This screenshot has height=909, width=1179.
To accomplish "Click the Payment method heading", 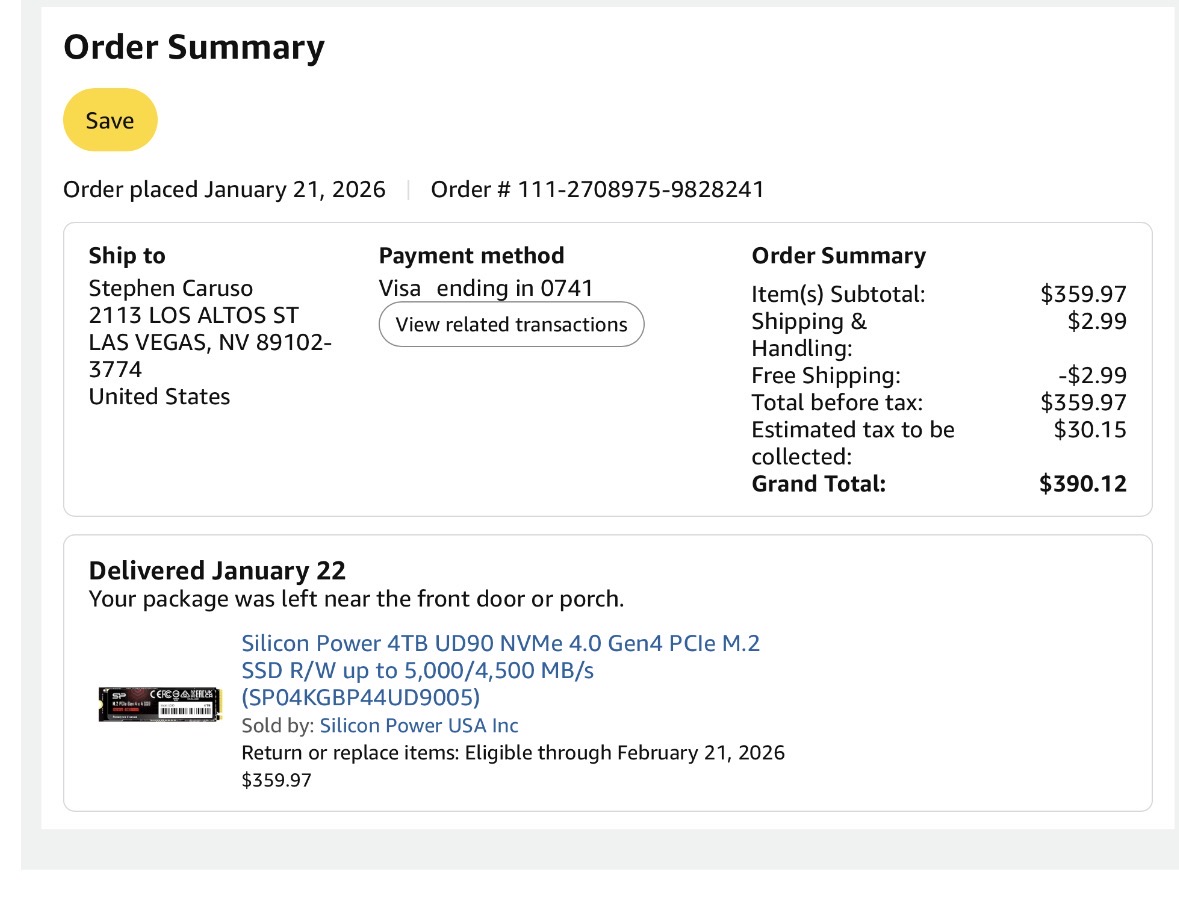I will (x=472, y=256).
